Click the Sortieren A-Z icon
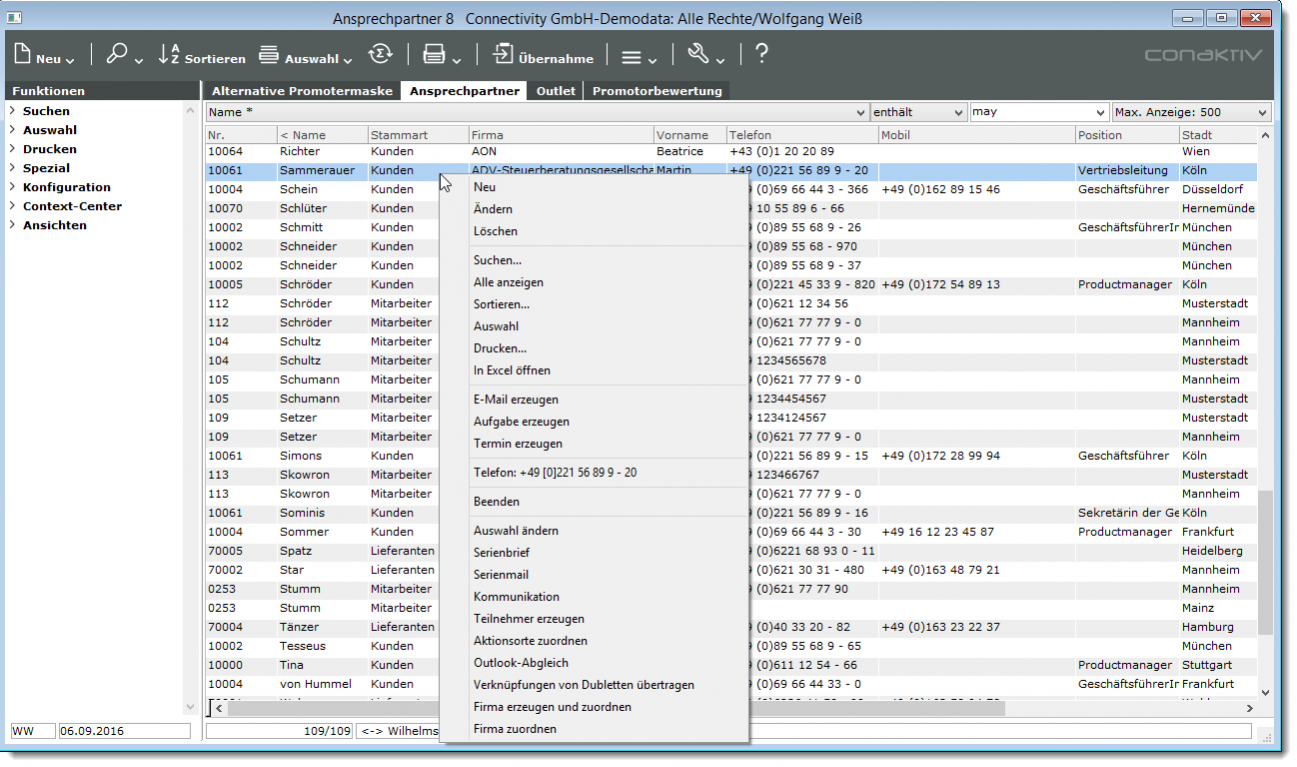Viewport: 1297px width, 767px height. (169, 56)
